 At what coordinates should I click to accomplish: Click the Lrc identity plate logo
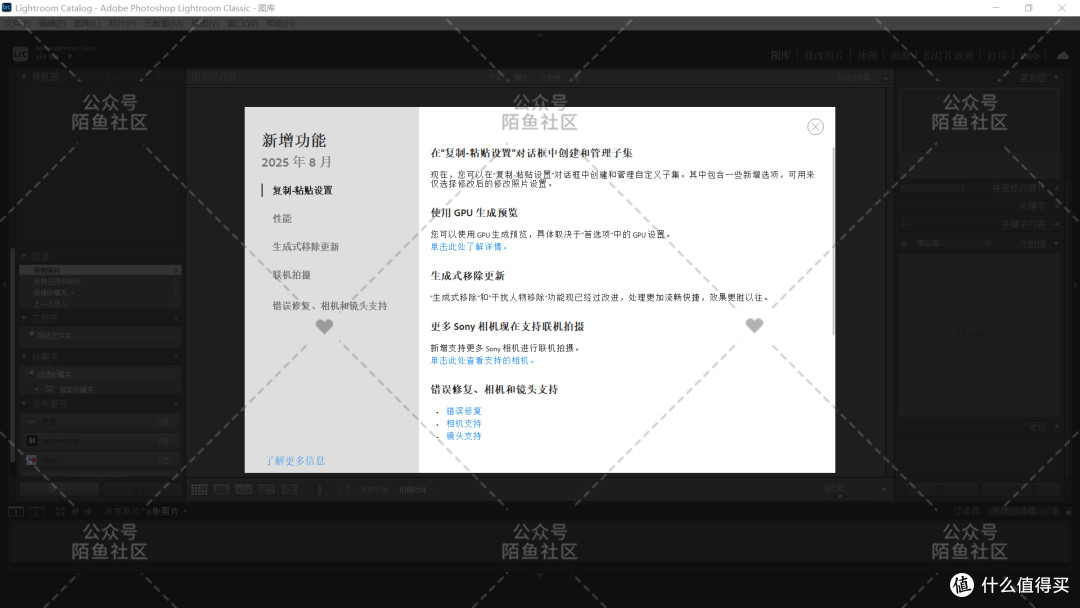coord(21,54)
